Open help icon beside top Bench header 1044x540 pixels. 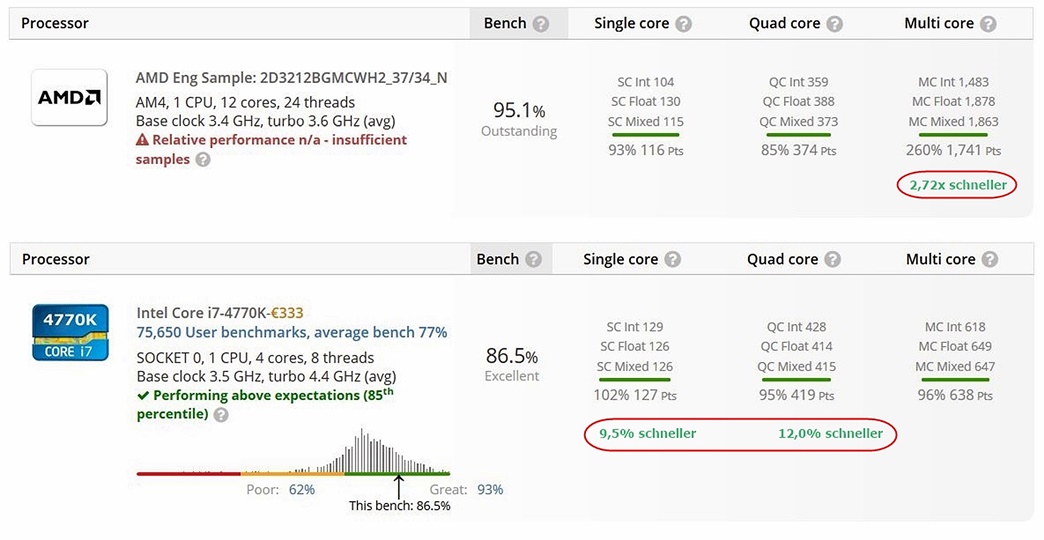tap(541, 24)
